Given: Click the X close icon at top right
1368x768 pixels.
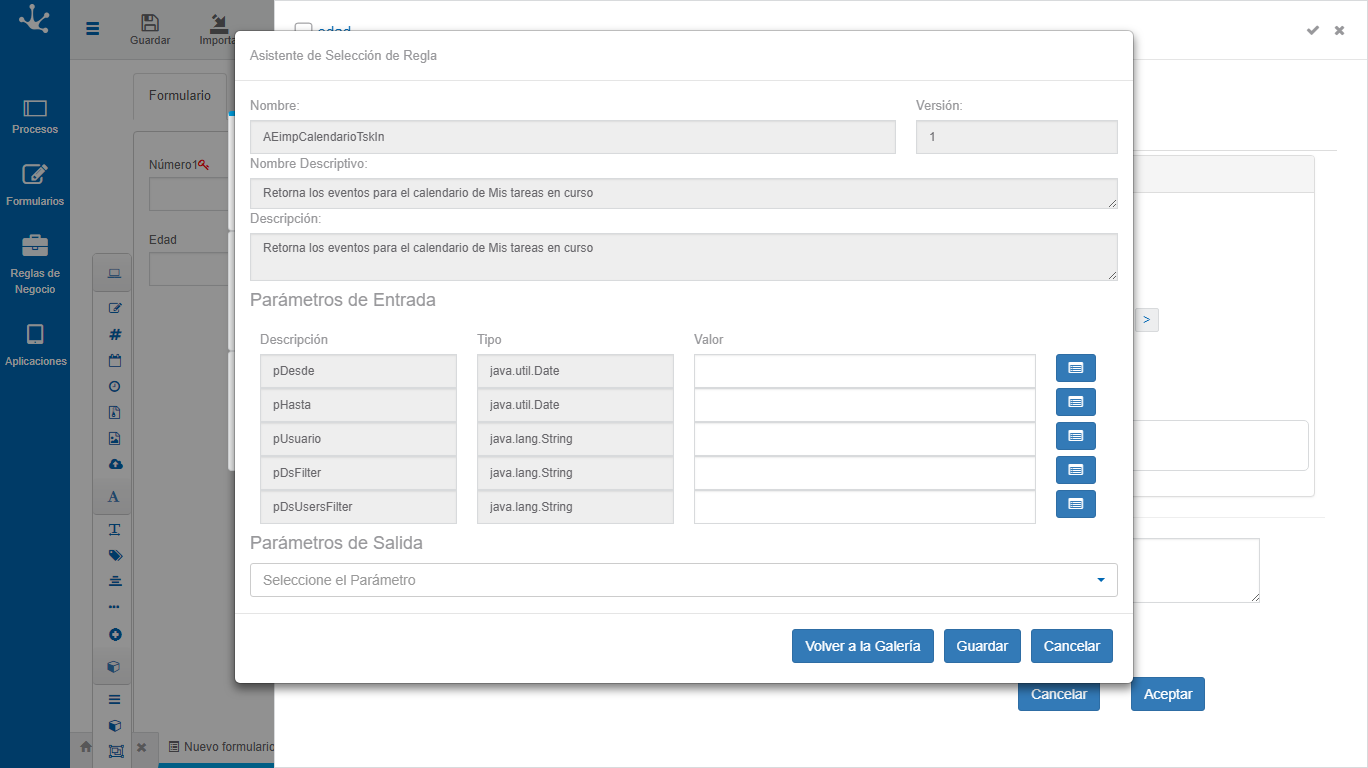Looking at the screenshot, I should click(x=1339, y=30).
